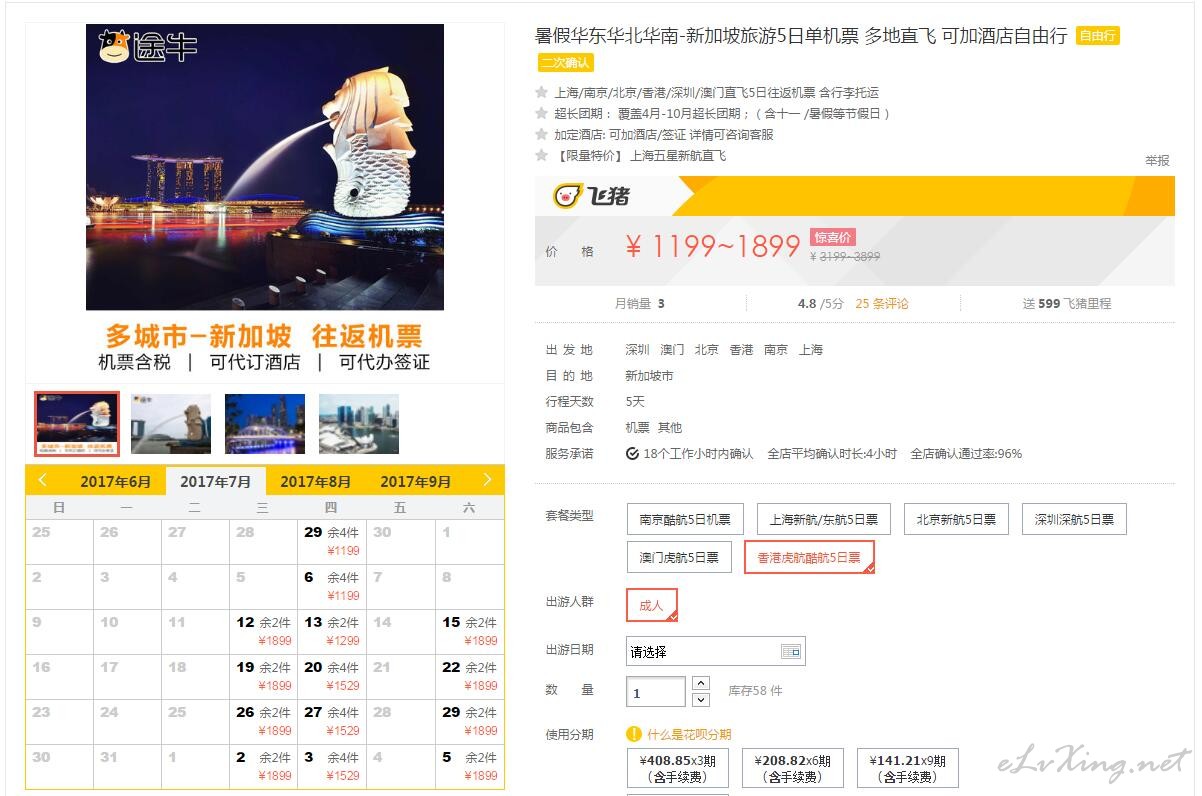The height and width of the screenshot is (796, 1202).
Task: Select second Merlion daytime thumbnail
Action: coord(171,424)
